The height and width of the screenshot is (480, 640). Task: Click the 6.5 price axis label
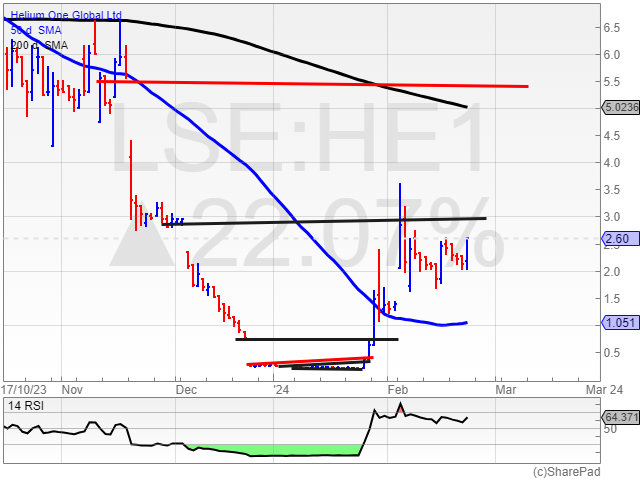click(612, 28)
